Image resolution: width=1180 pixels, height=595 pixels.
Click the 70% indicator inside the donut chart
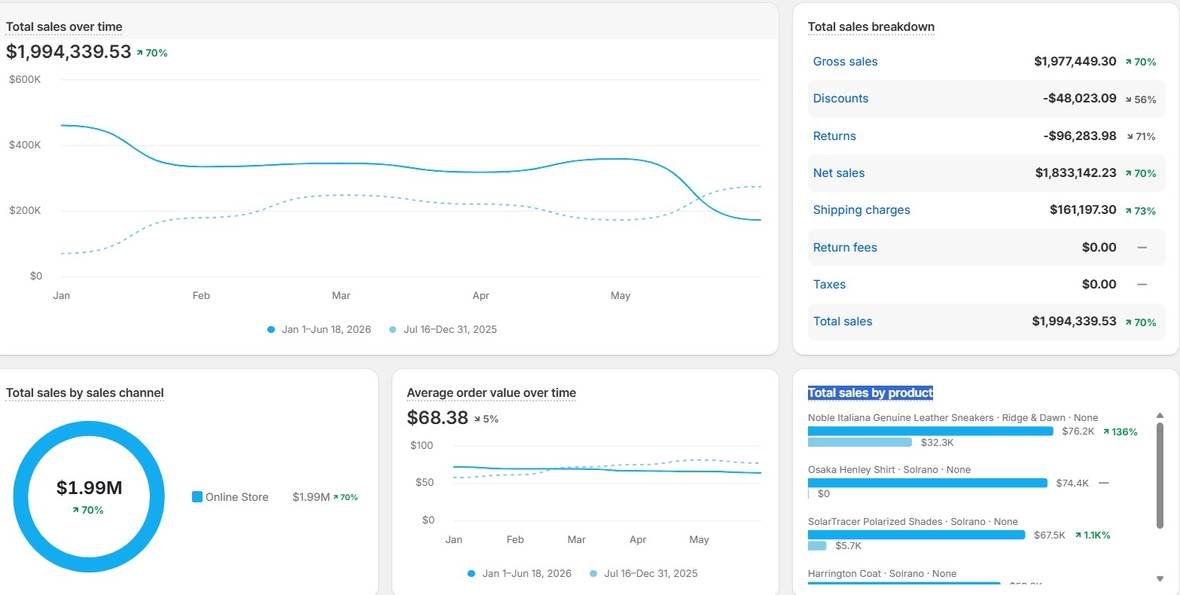pyautogui.click(x=88, y=510)
